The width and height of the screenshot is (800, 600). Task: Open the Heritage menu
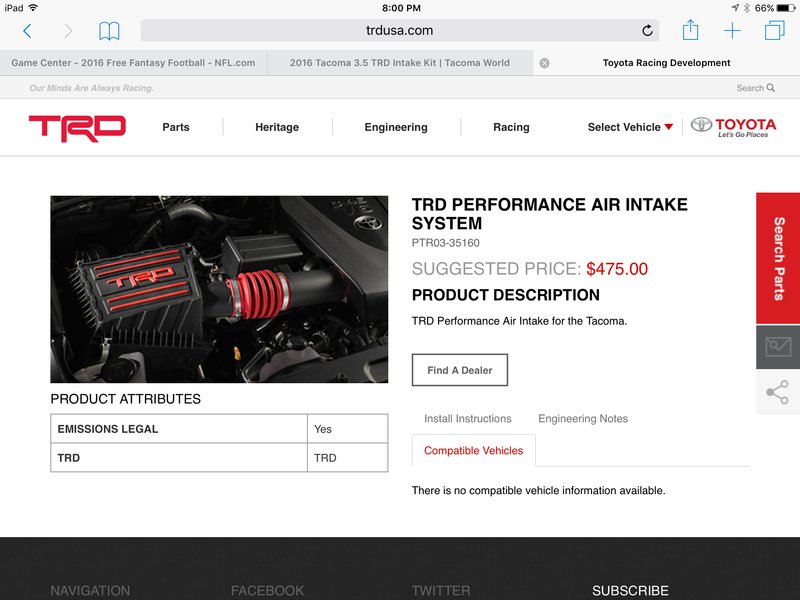coord(277,127)
